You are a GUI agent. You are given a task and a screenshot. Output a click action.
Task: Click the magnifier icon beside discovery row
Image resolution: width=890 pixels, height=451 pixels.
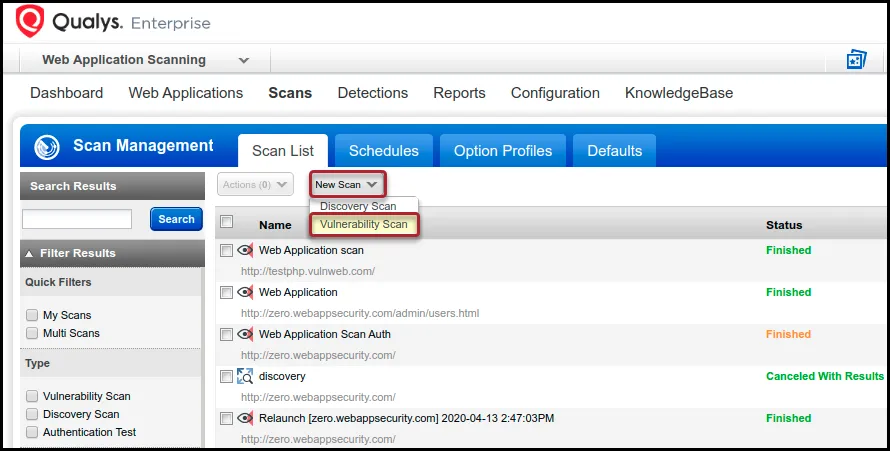click(x=245, y=376)
